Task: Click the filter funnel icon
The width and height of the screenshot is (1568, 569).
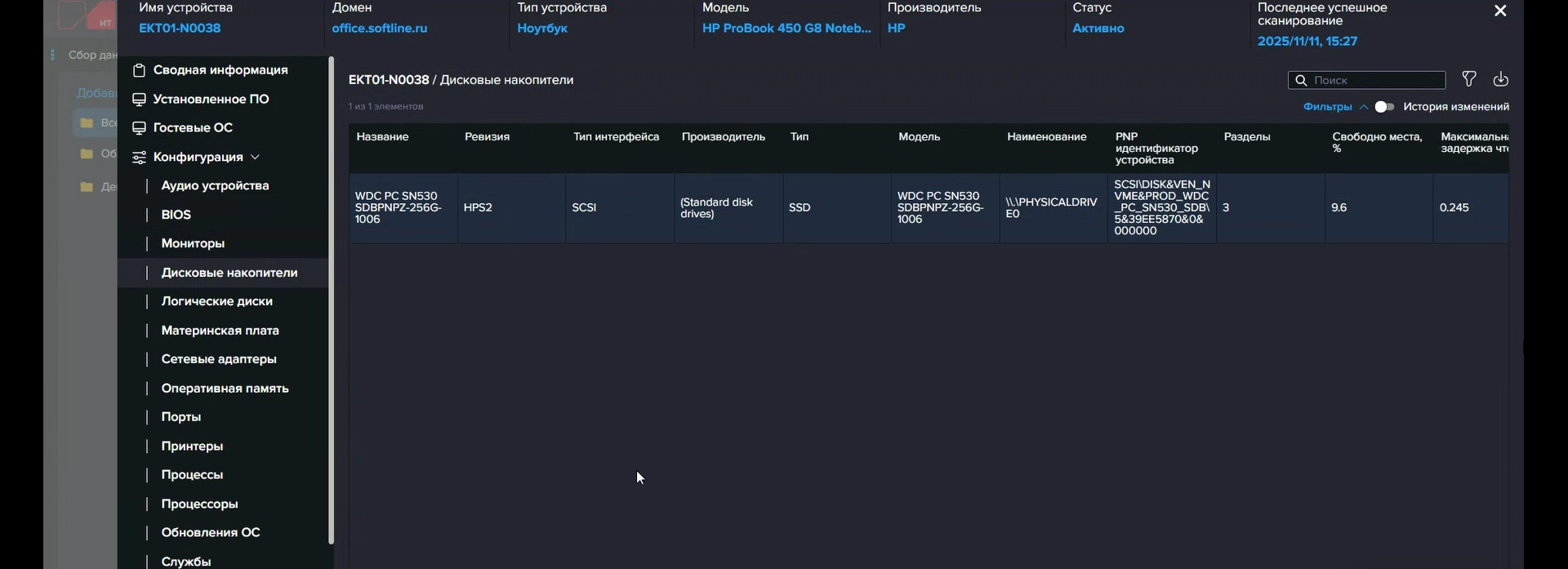Action: [x=1469, y=79]
